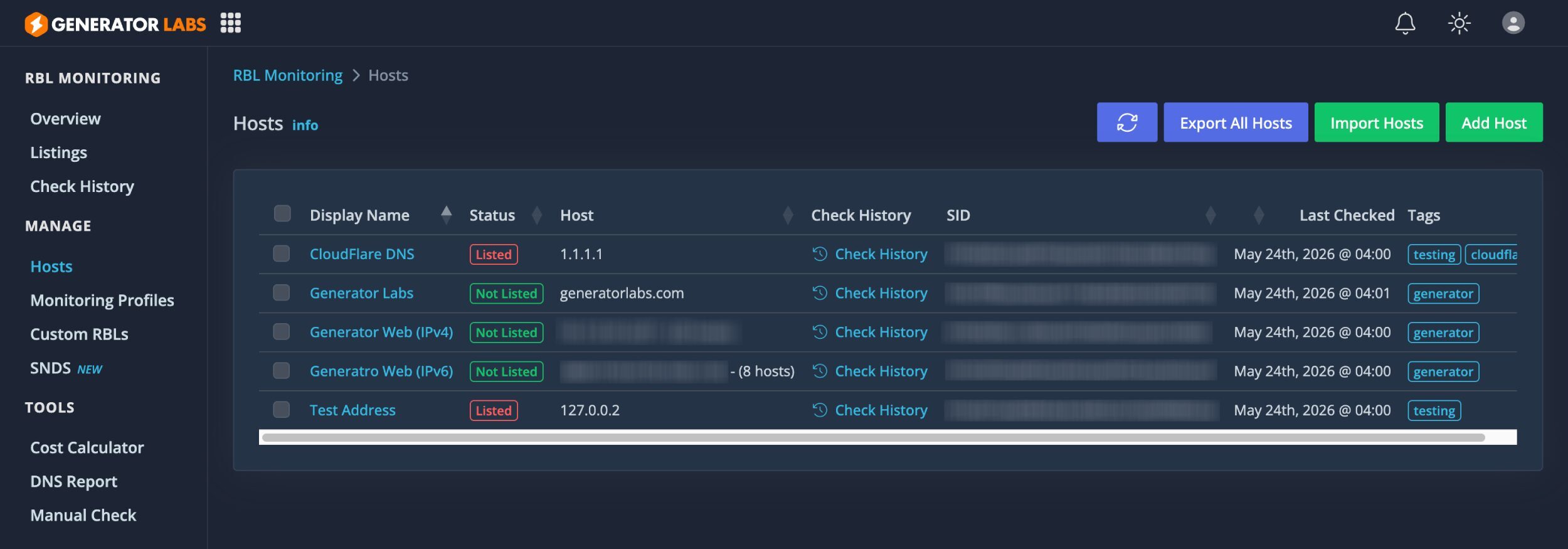Screen dimensions: 1568x549
Task: Check the Generator Web (IPv4) row checkbox
Action: [282, 331]
